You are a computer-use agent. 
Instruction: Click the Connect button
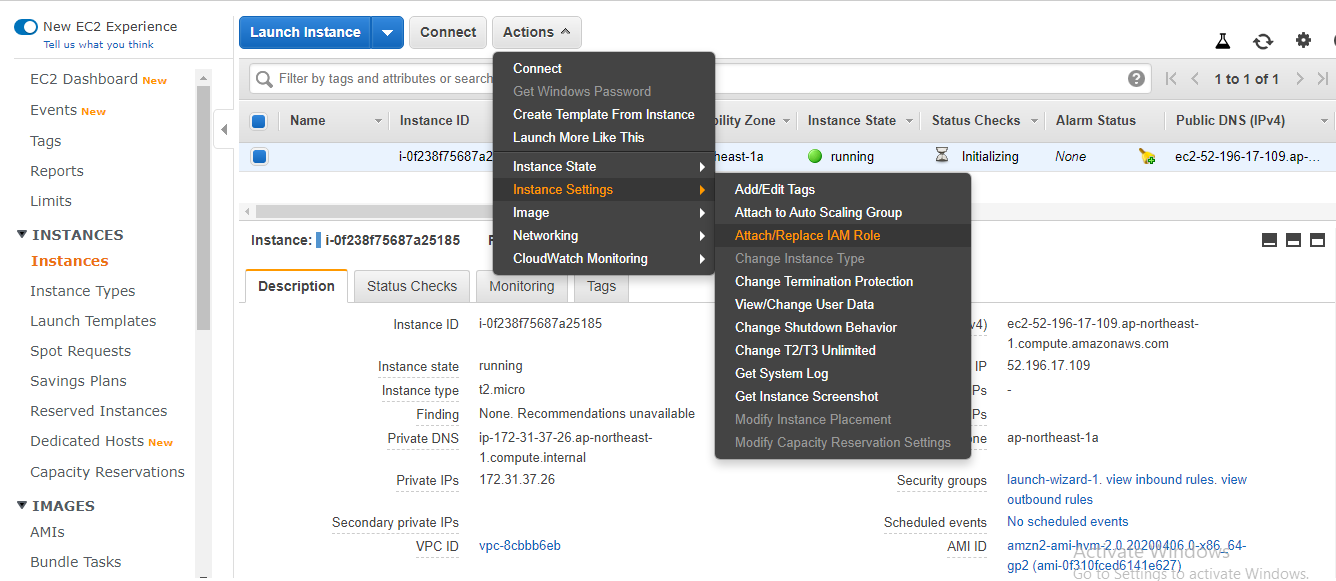click(x=447, y=33)
